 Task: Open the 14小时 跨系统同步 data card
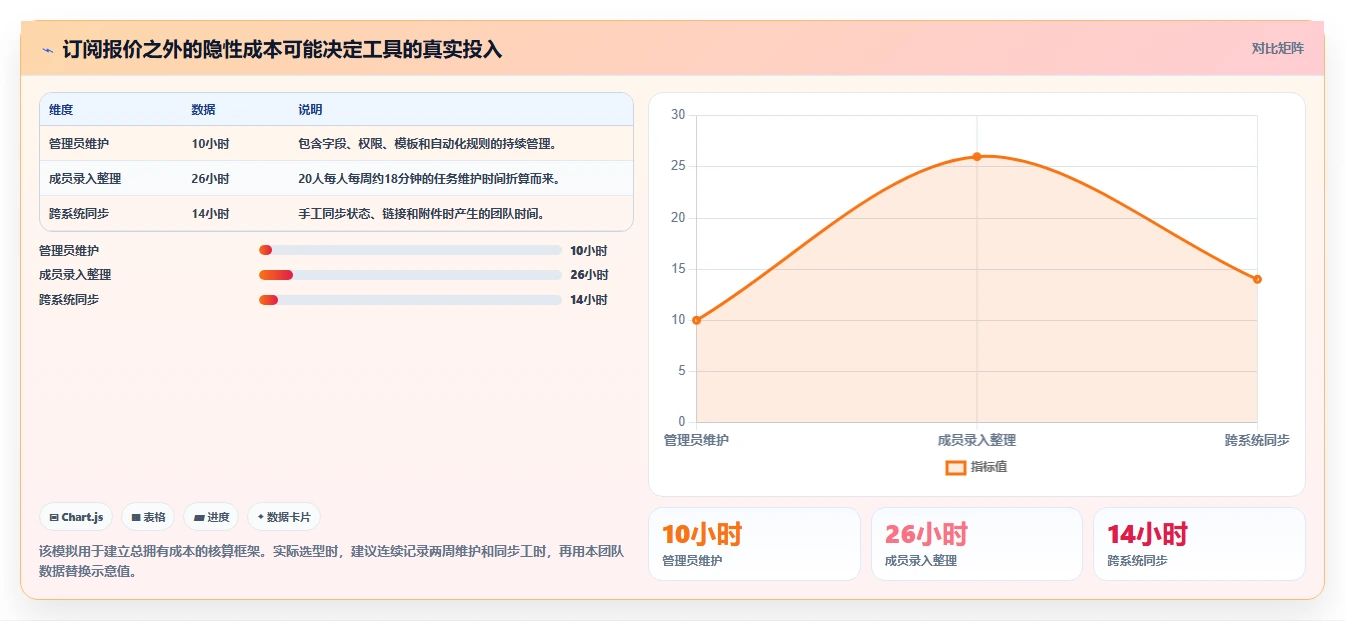coord(1199,544)
